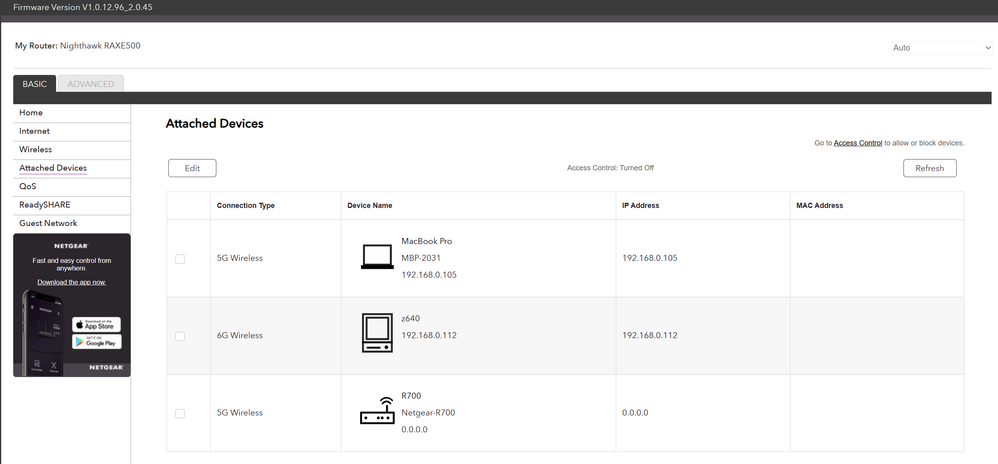998x464 pixels.
Task: Select the z640 device checkbox
Action: [180, 336]
